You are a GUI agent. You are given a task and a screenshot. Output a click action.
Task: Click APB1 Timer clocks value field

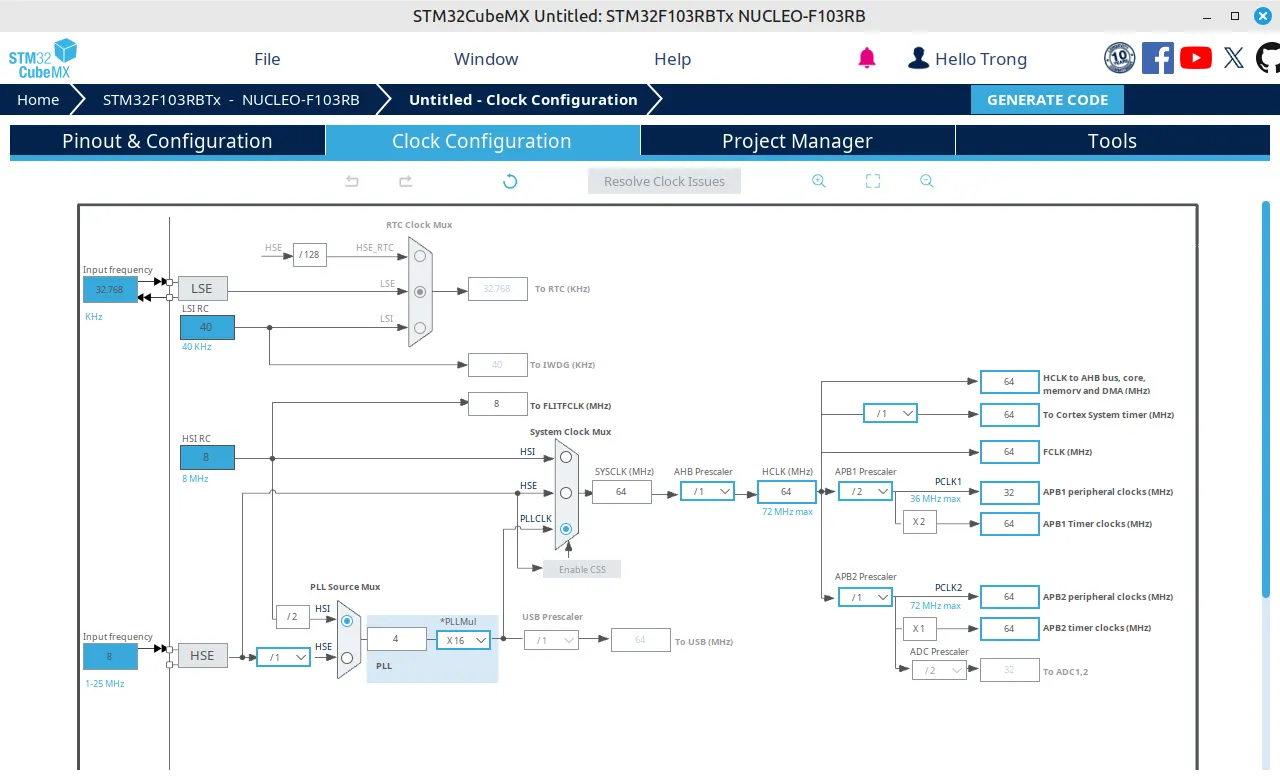pos(1009,523)
